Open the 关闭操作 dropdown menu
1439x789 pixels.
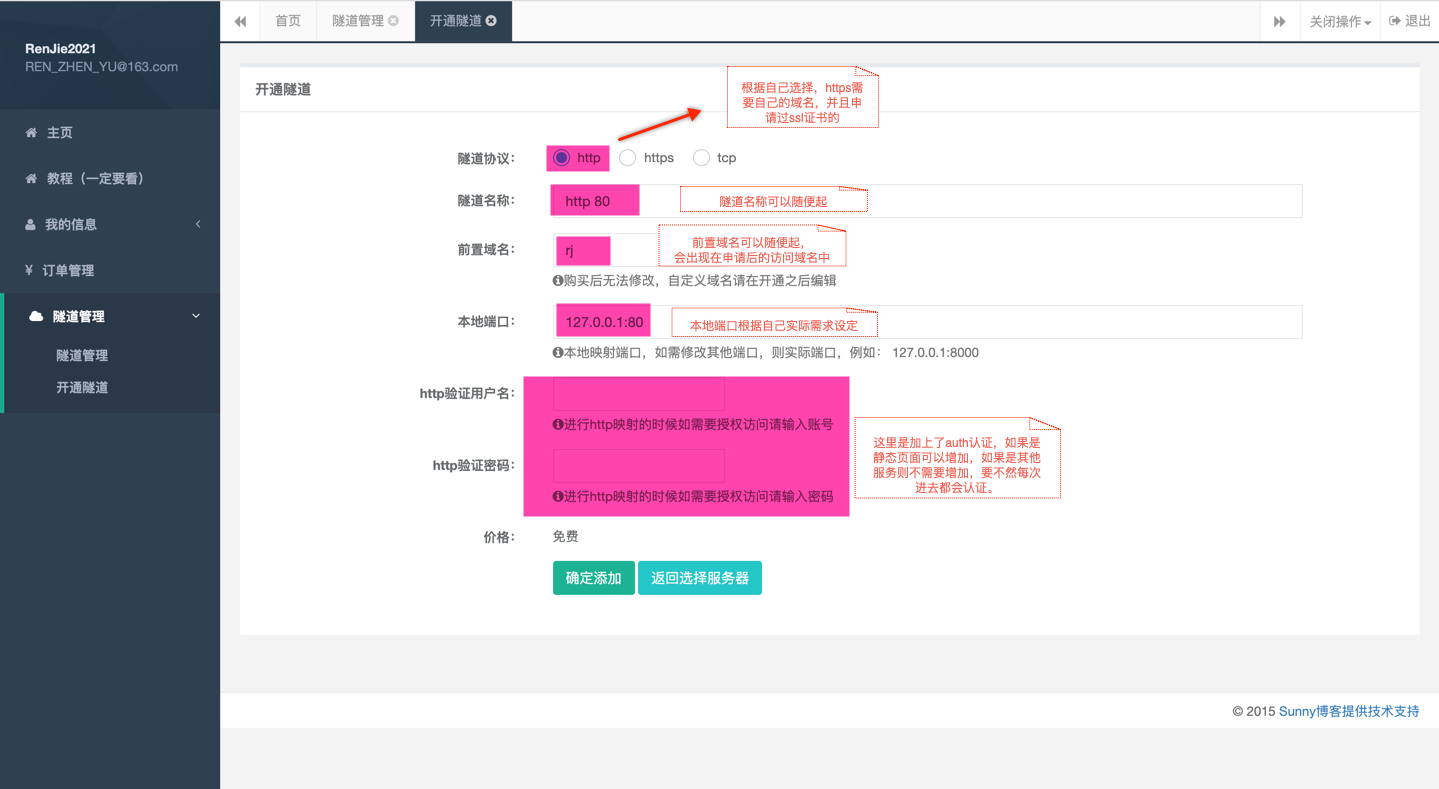(1340, 21)
